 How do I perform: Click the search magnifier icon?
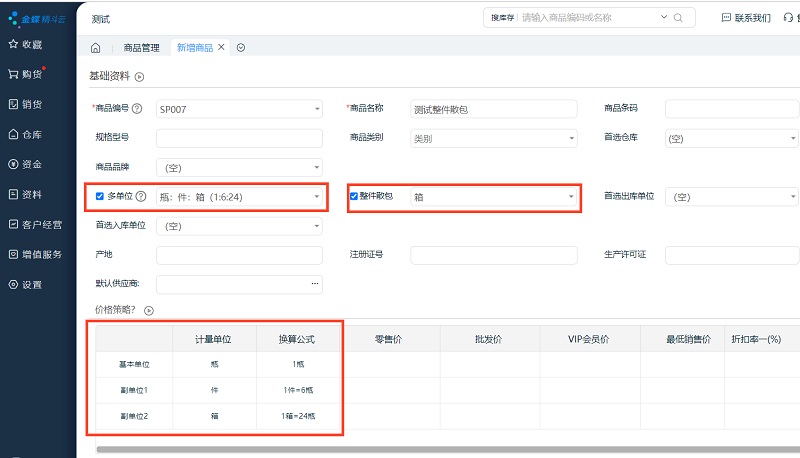678,18
